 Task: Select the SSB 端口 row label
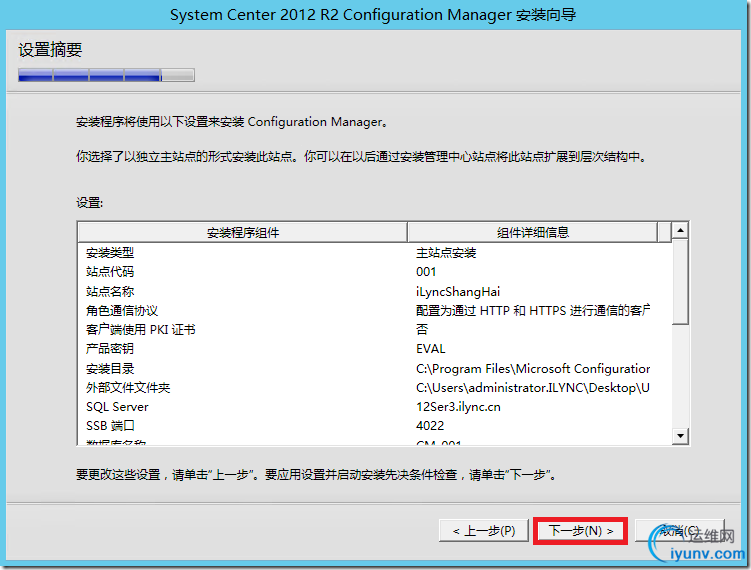click(110, 425)
